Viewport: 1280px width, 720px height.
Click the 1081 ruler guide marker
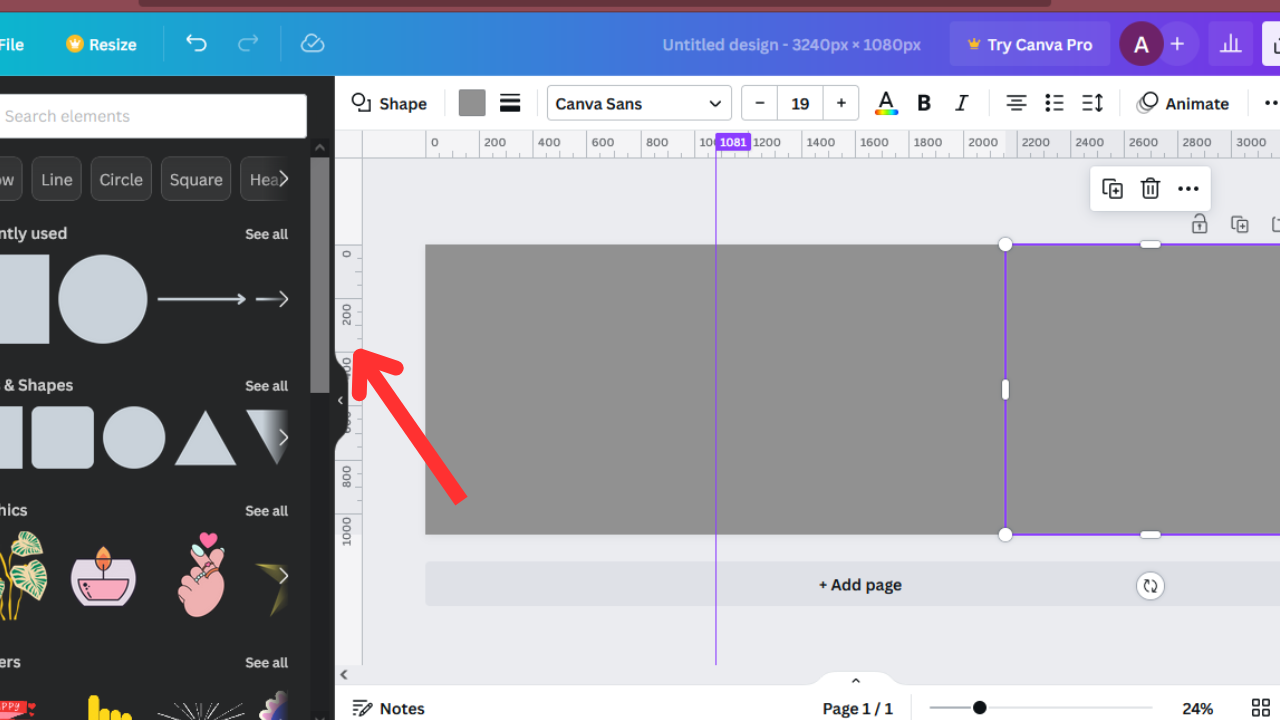(733, 142)
